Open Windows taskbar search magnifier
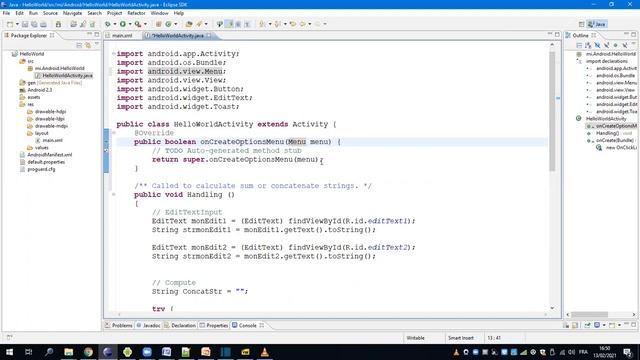Viewport: 640px width, 360px height. (49, 352)
